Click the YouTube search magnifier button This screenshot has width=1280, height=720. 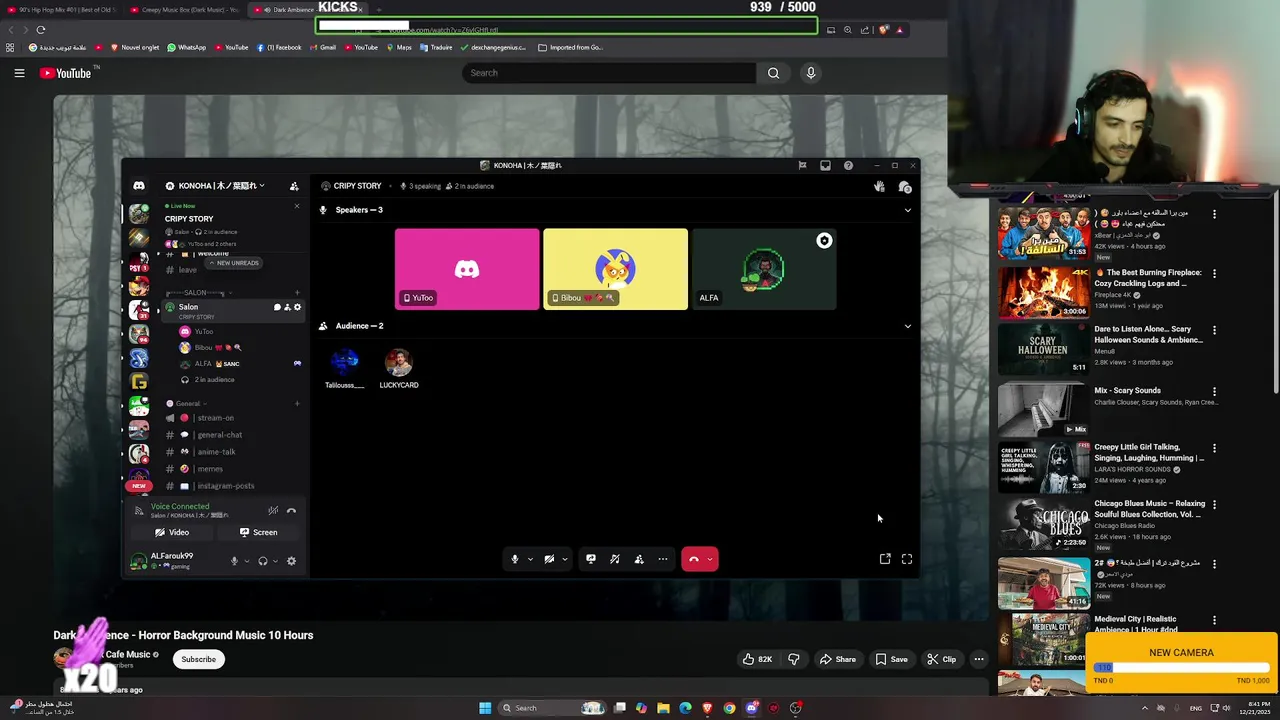773,73
